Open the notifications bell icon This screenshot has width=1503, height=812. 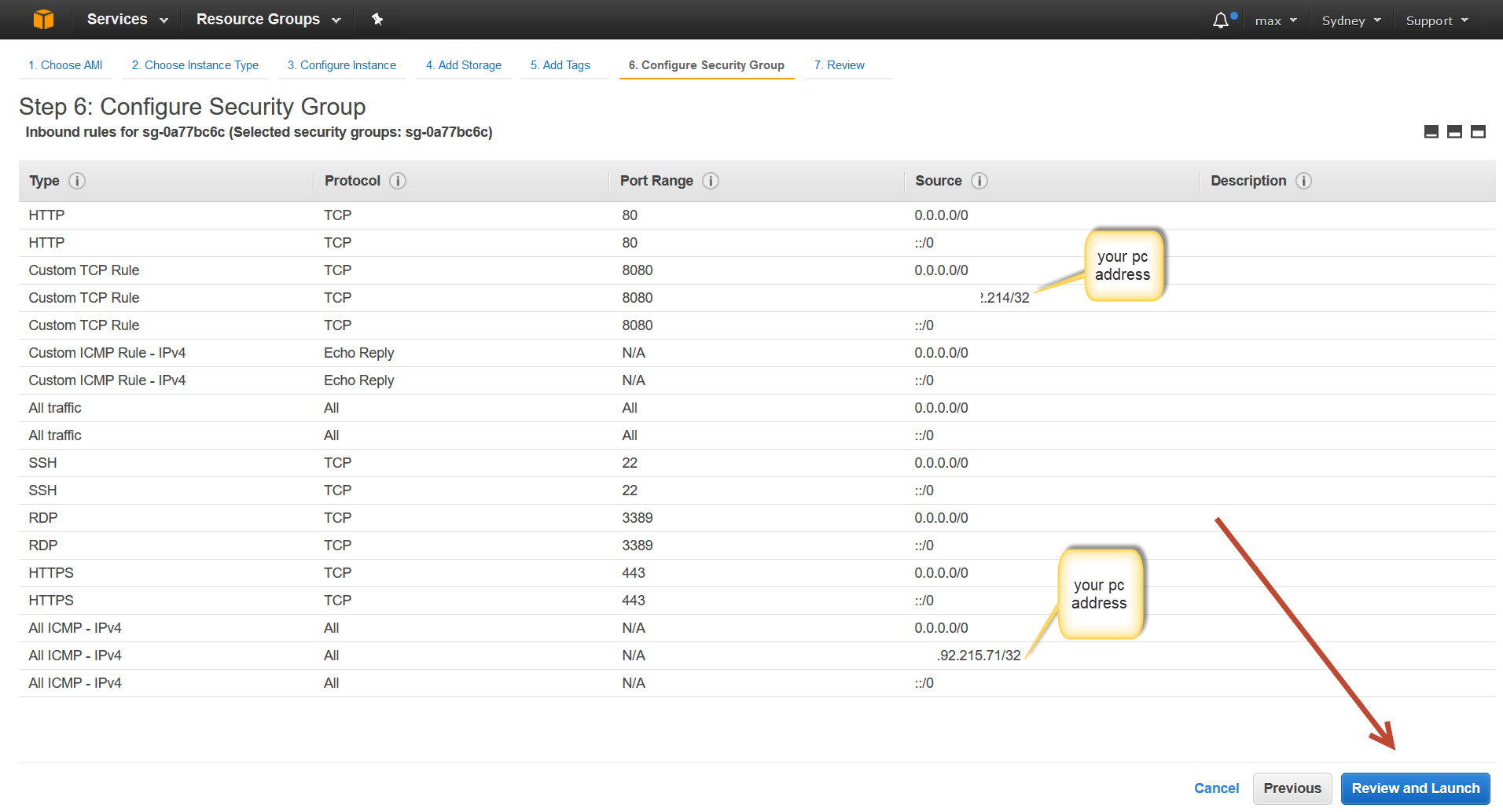[x=1221, y=20]
